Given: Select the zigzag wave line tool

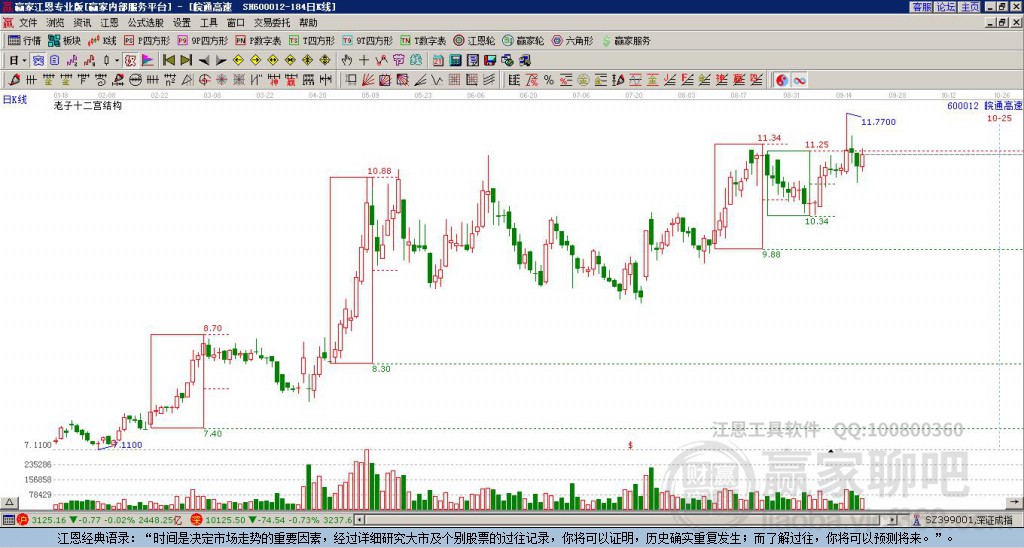Looking at the screenshot, I should 437,80.
